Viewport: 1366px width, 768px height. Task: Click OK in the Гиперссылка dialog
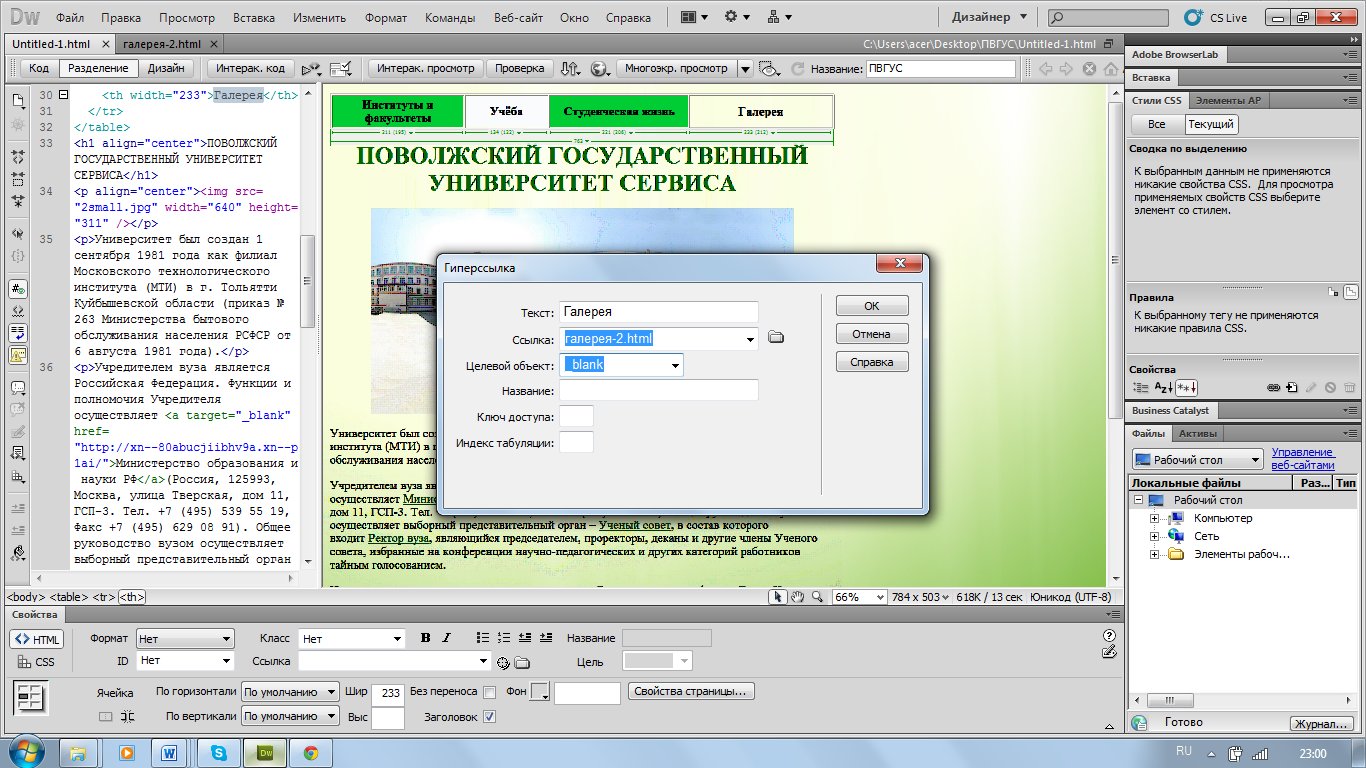872,306
